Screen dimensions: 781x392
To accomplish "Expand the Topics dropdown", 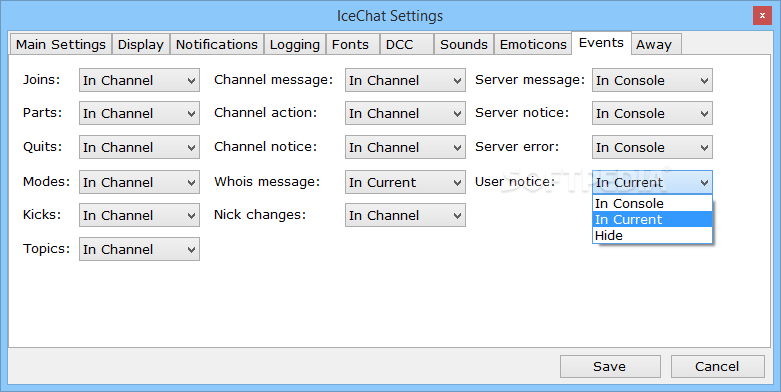I will 139,249.
